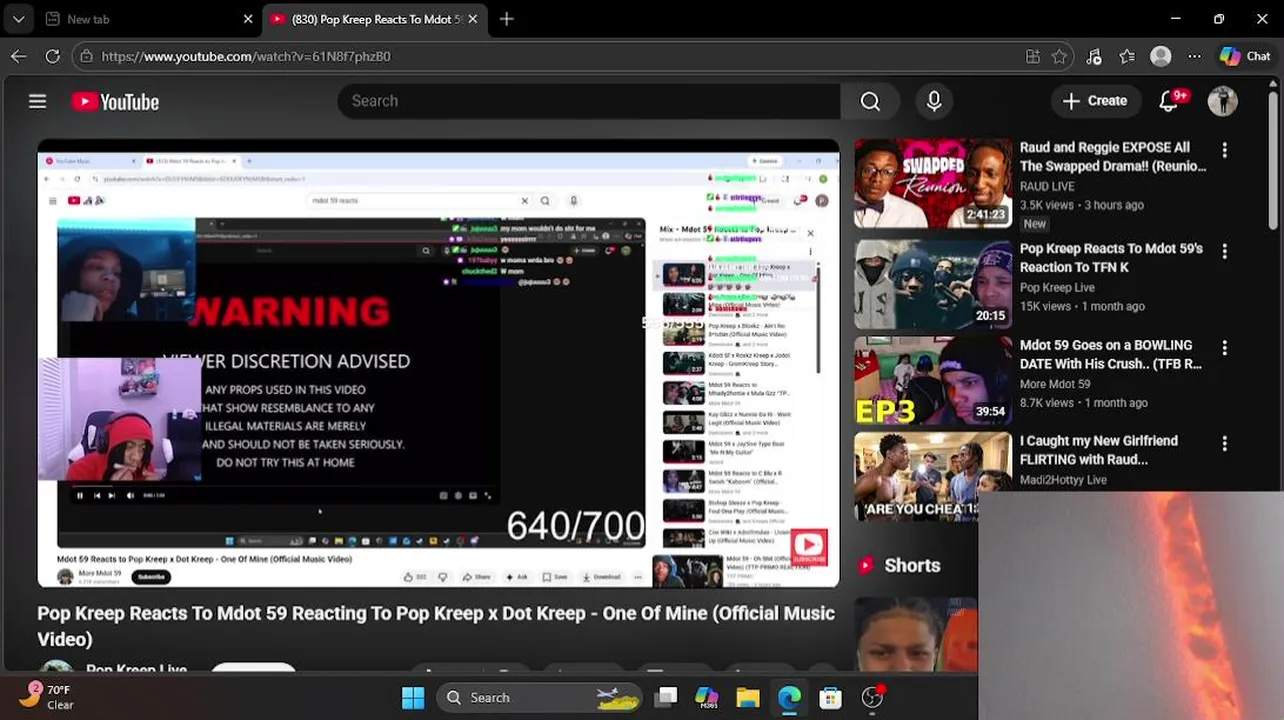This screenshot has width=1284, height=720.
Task: Click the main video player
Action: [438, 363]
